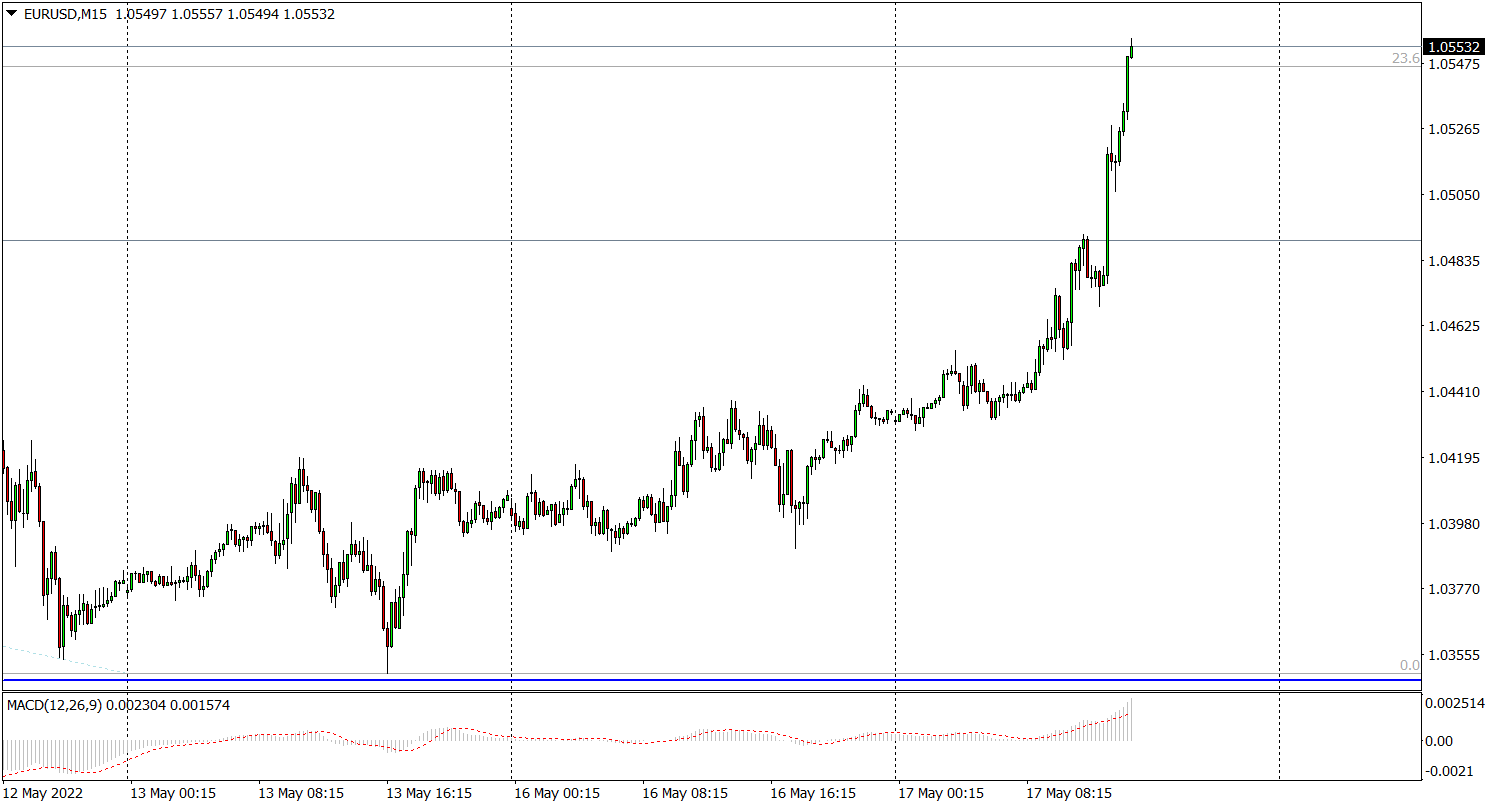Click the EURUSD,M15 symbol title
The width and height of the screenshot is (1493, 807).
[x=64, y=14]
